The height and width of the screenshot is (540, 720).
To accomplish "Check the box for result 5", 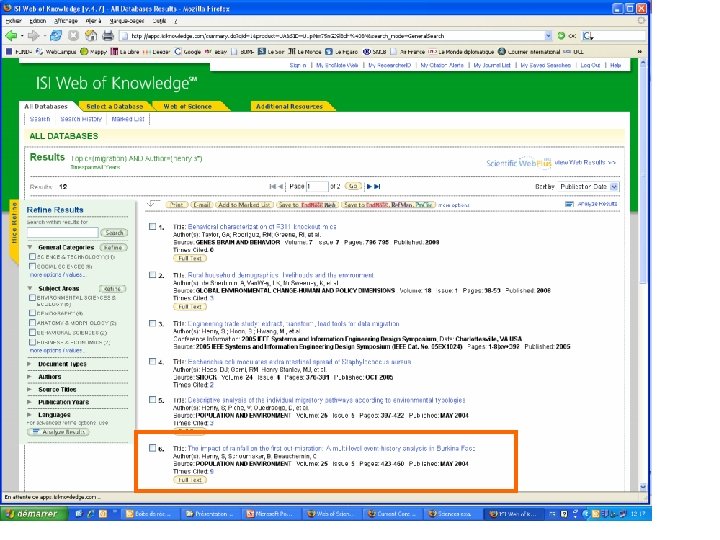I will 152,399.
